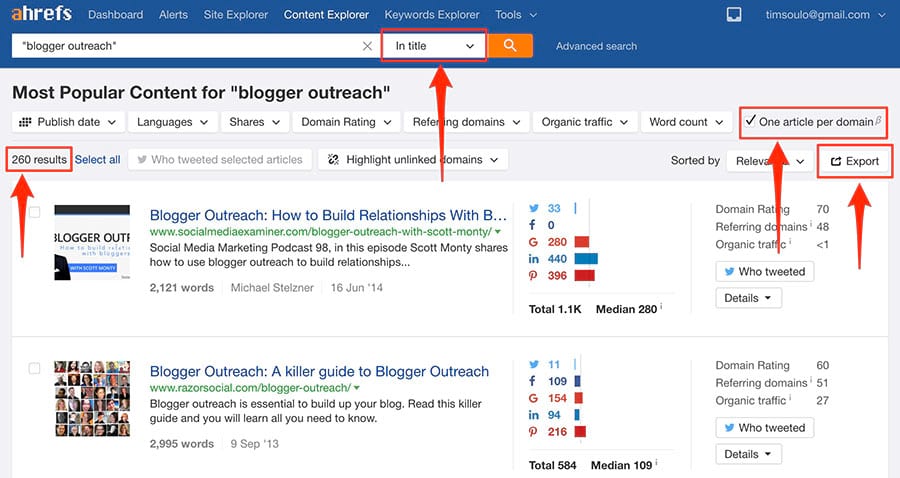Click the 260 results count
This screenshot has width=900, height=478.
tap(39, 160)
